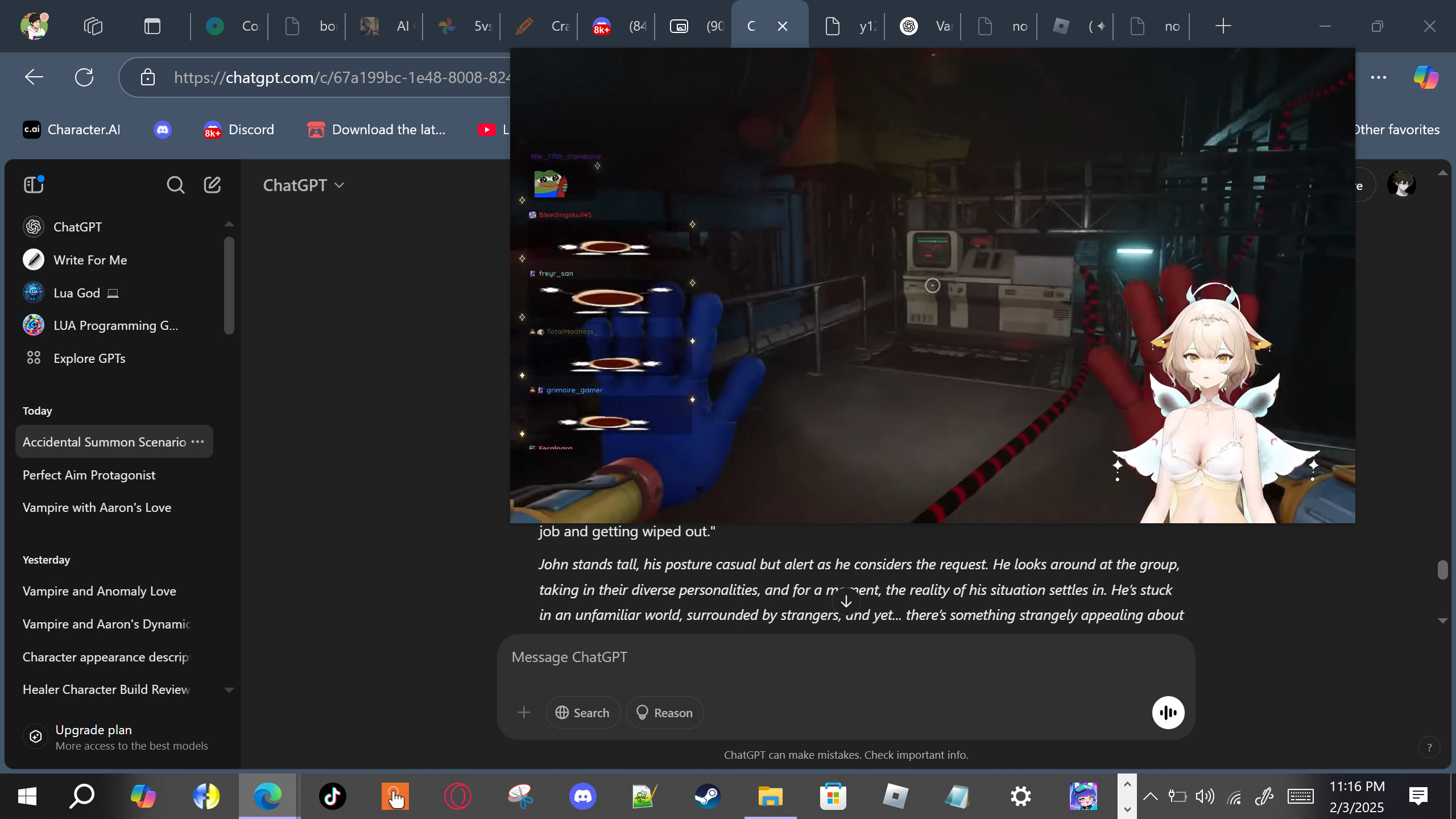This screenshot has width=1456, height=819.
Task: Open the browser Workspaces icon
Action: tap(93, 26)
